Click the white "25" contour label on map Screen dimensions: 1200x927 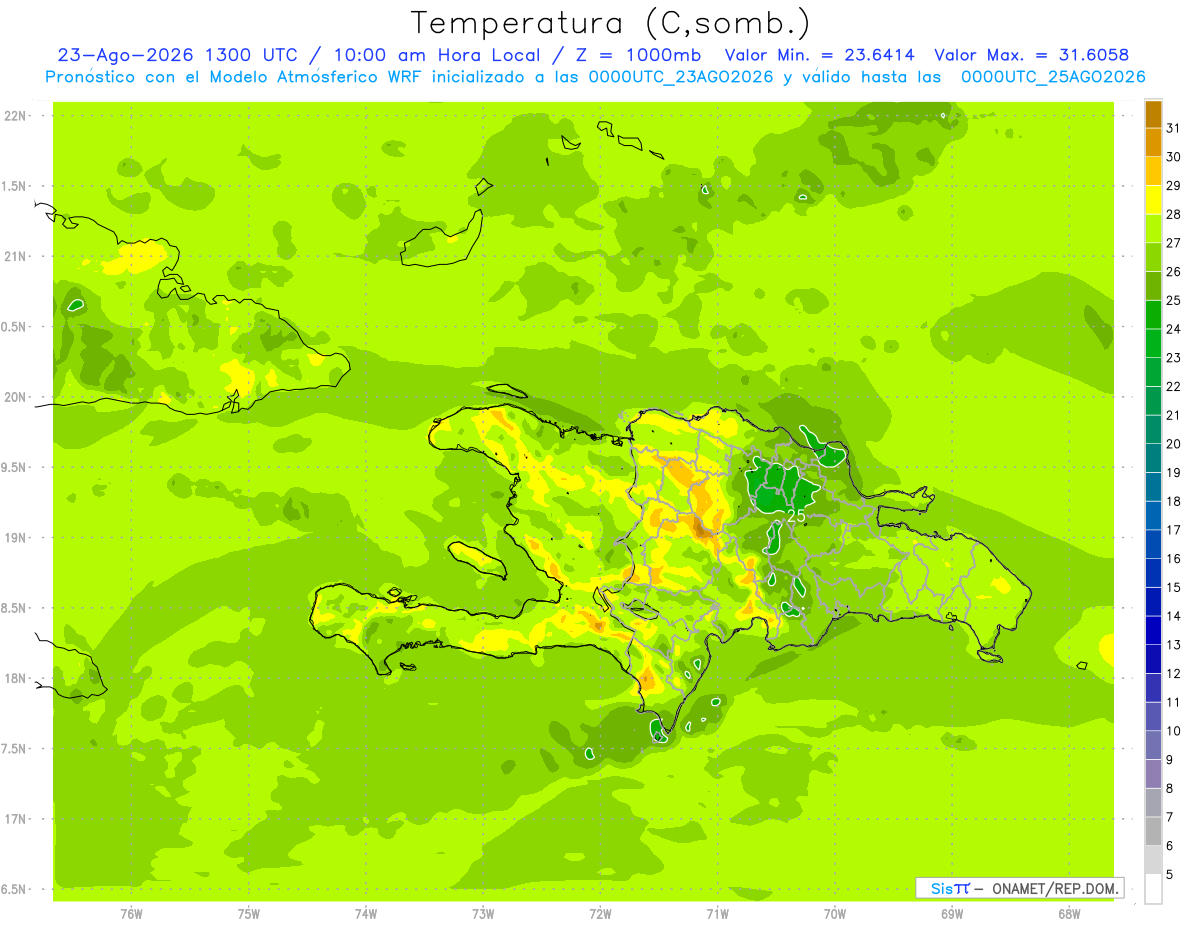coord(796,516)
